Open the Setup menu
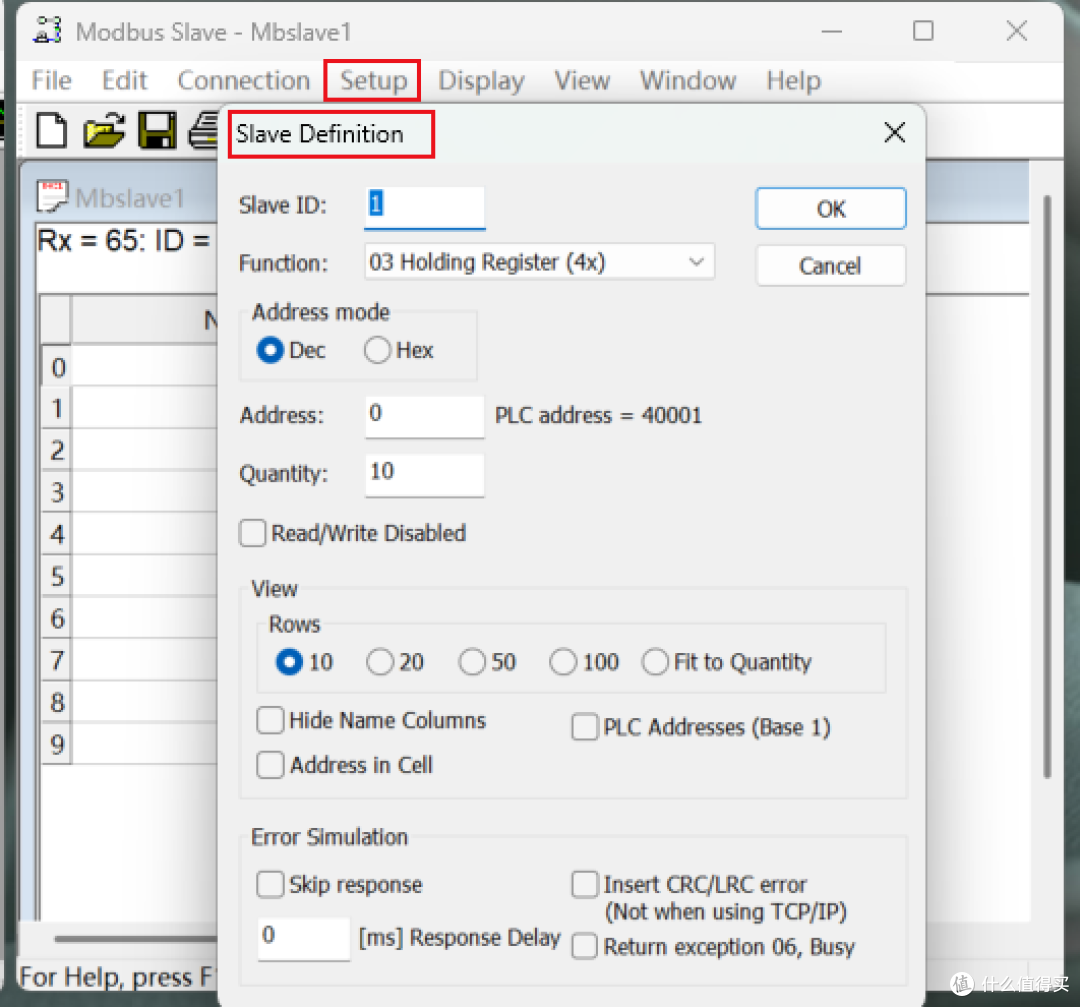This screenshot has width=1080, height=1007. coord(373,81)
